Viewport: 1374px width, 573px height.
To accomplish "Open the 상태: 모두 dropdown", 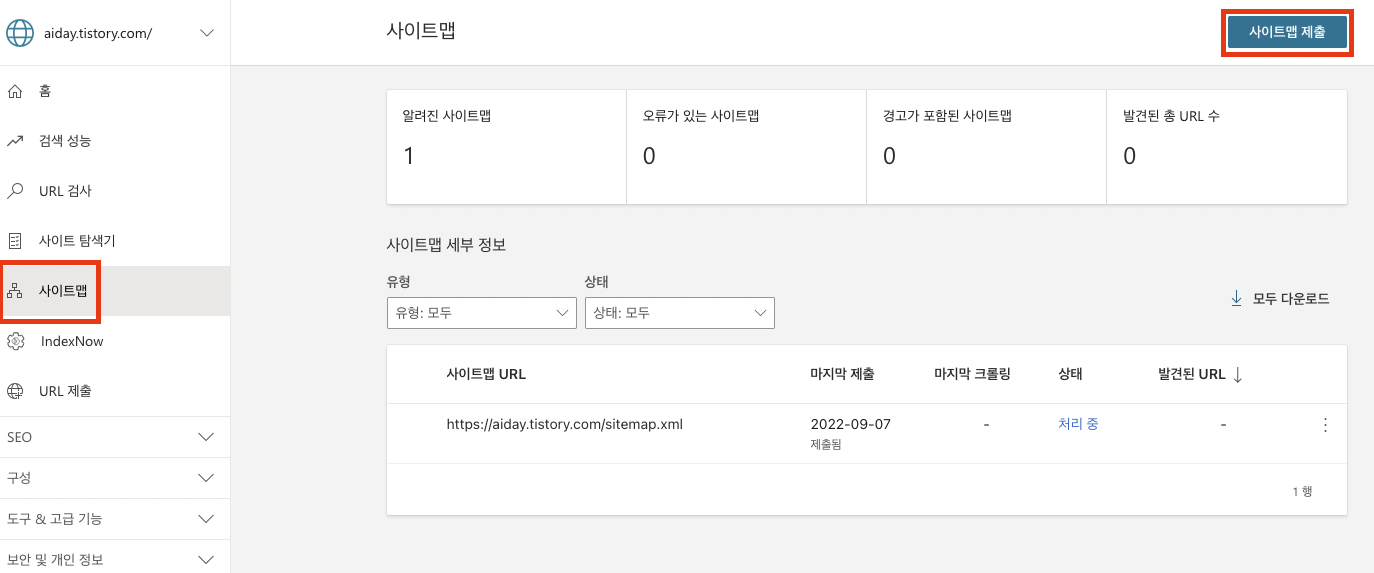I will pyautogui.click(x=680, y=312).
